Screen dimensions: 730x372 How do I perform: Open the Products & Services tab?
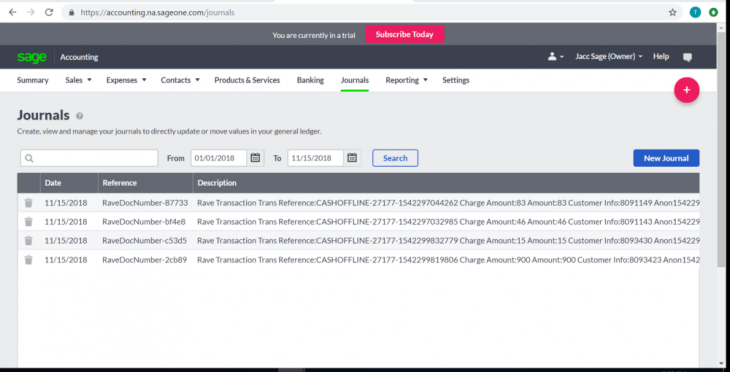pos(247,80)
